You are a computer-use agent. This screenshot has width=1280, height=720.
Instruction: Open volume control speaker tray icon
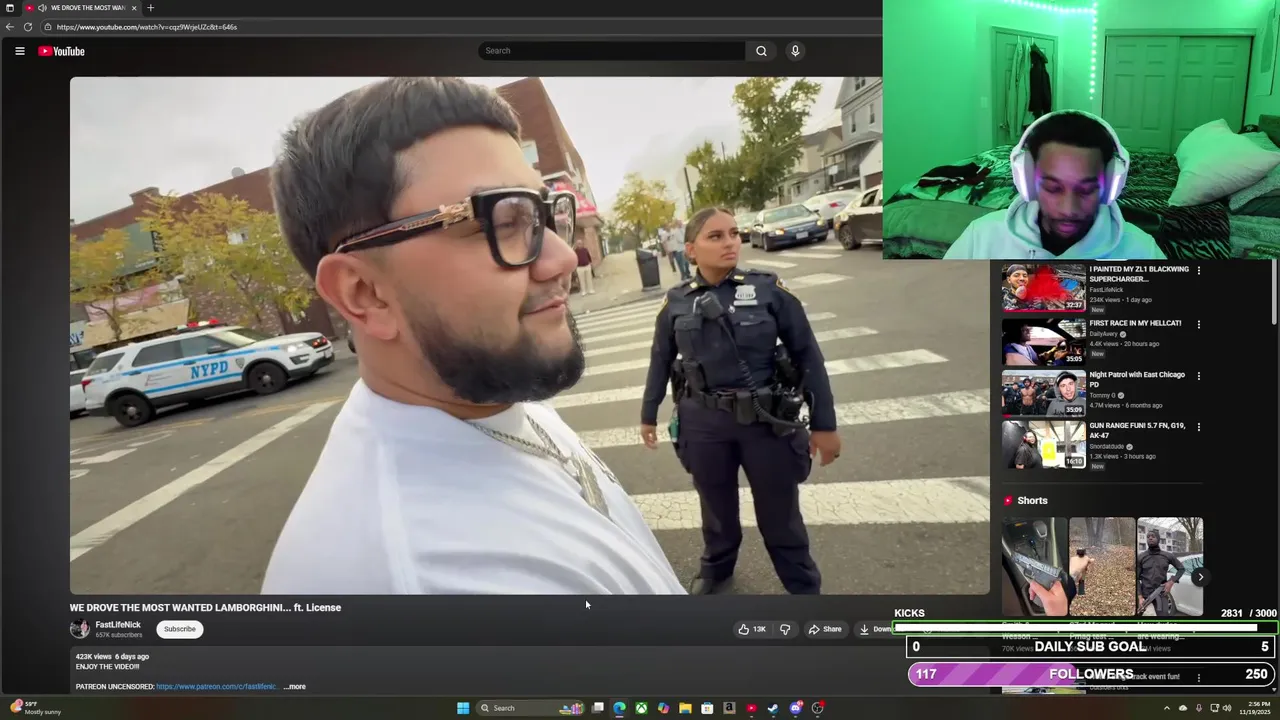(x=1227, y=708)
